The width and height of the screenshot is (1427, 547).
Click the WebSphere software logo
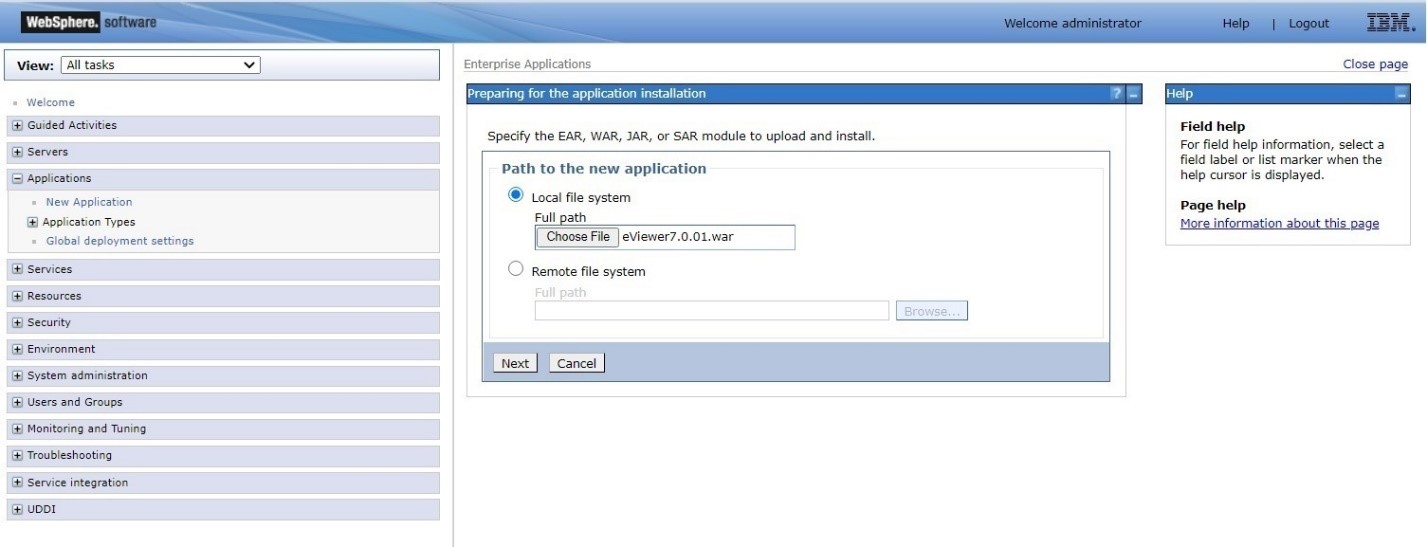click(x=88, y=22)
